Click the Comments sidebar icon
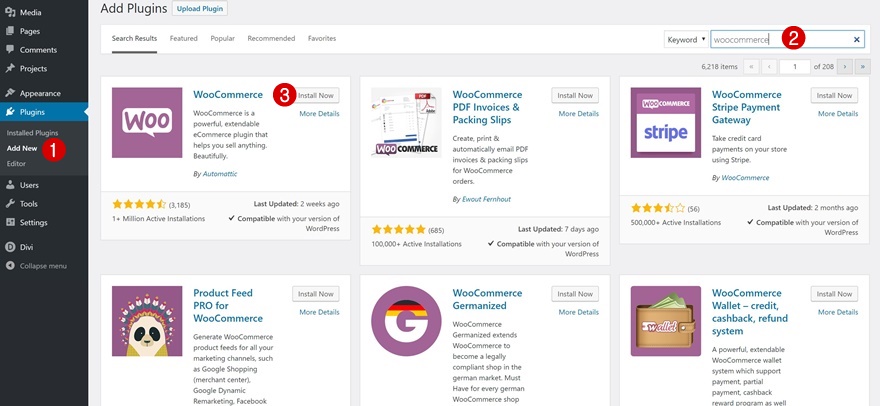 click(x=10, y=50)
